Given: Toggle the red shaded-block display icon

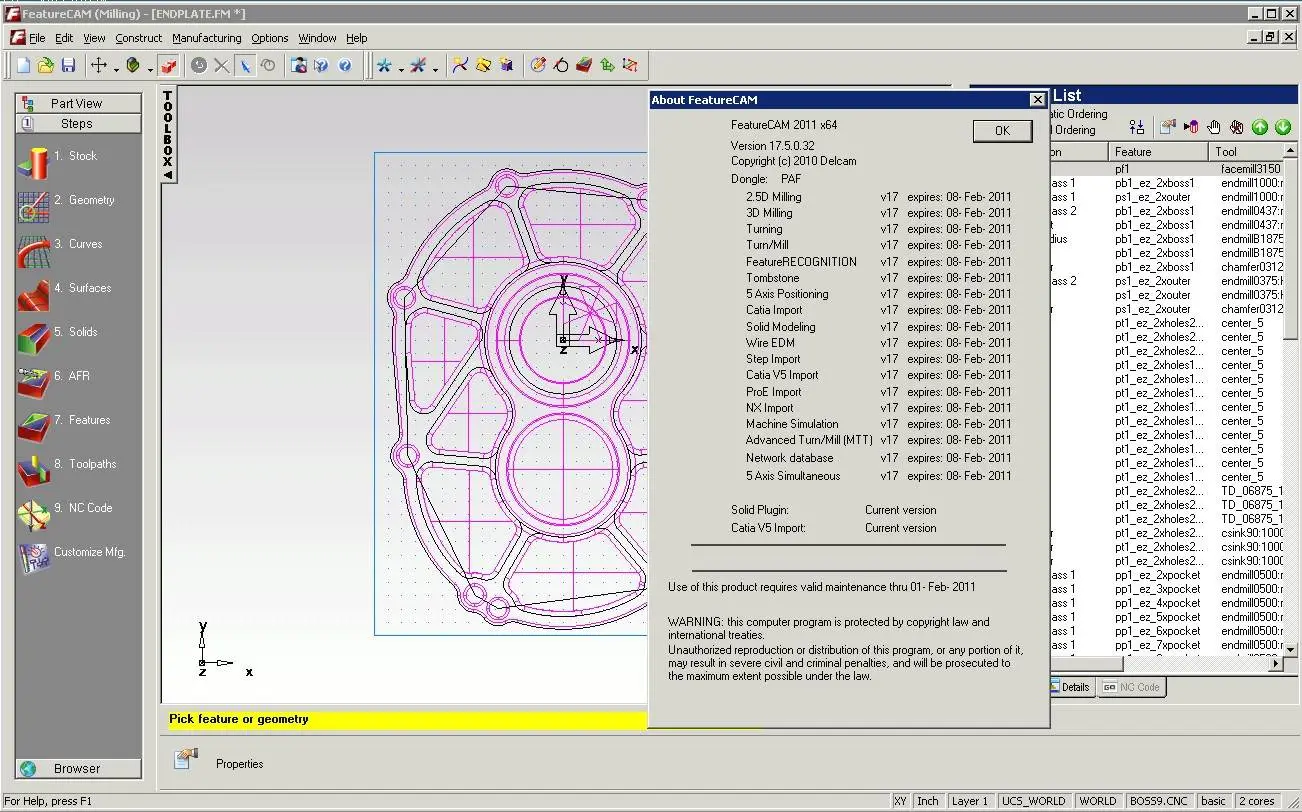Looking at the screenshot, I should tap(169, 66).
